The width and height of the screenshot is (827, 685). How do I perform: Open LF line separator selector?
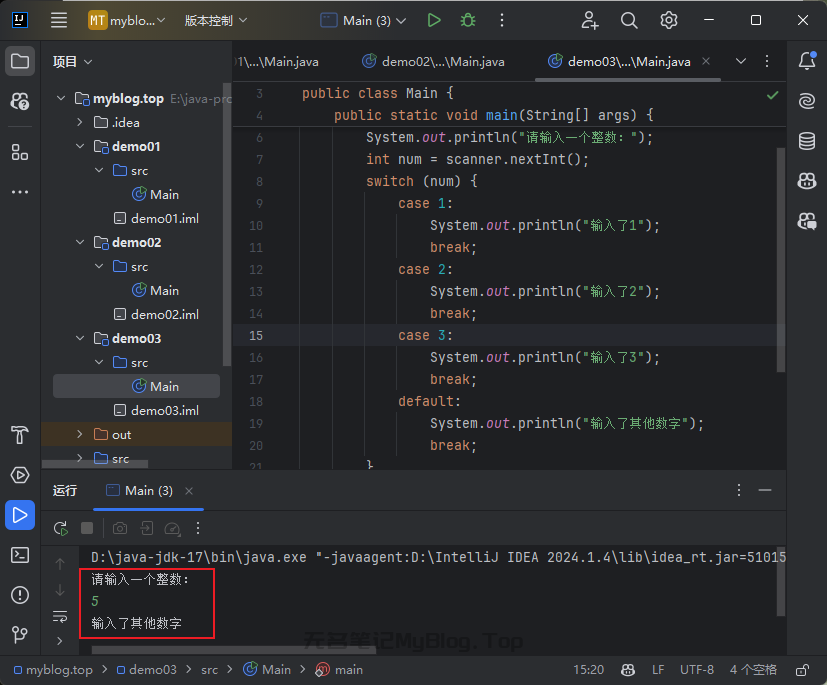[657, 670]
